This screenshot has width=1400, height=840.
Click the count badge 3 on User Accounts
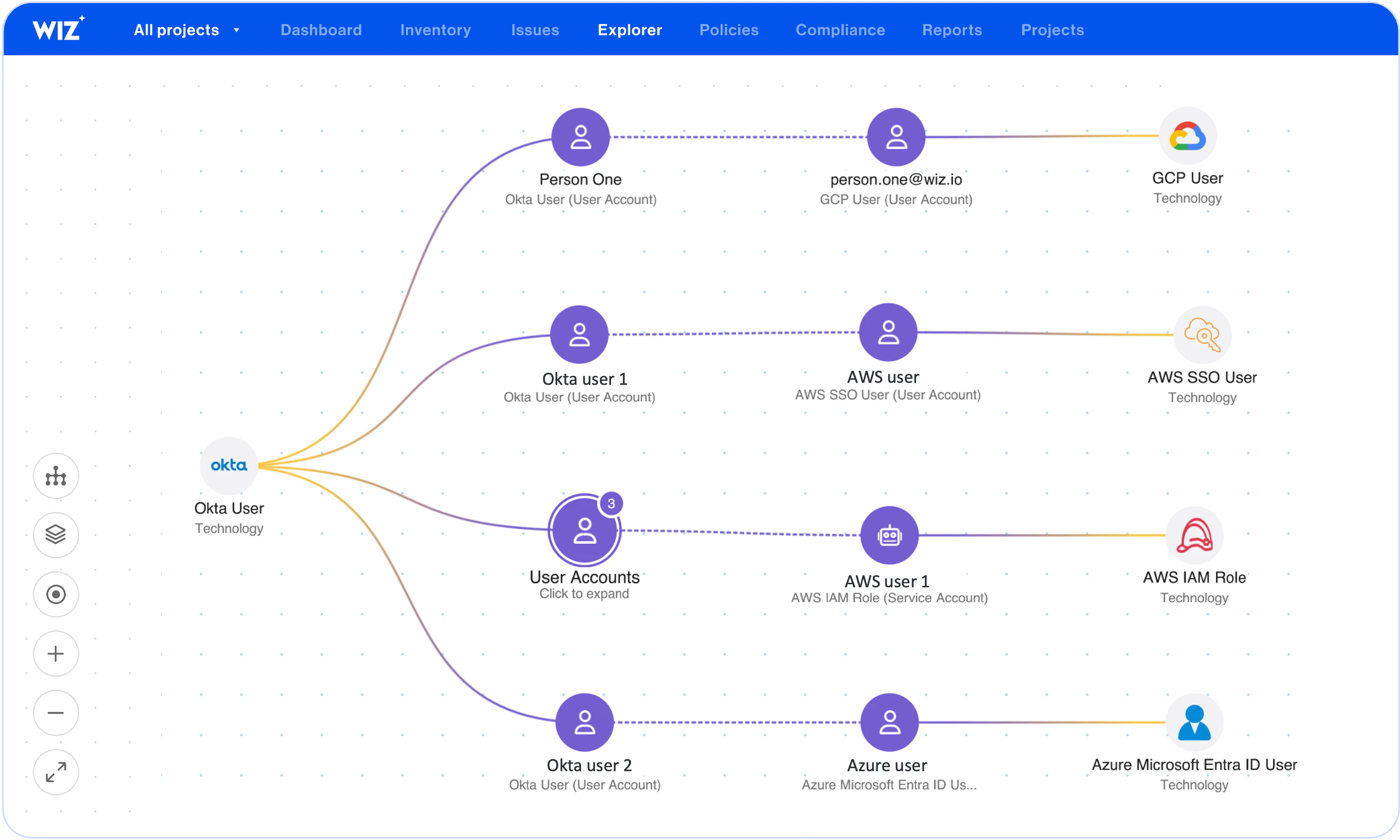611,503
